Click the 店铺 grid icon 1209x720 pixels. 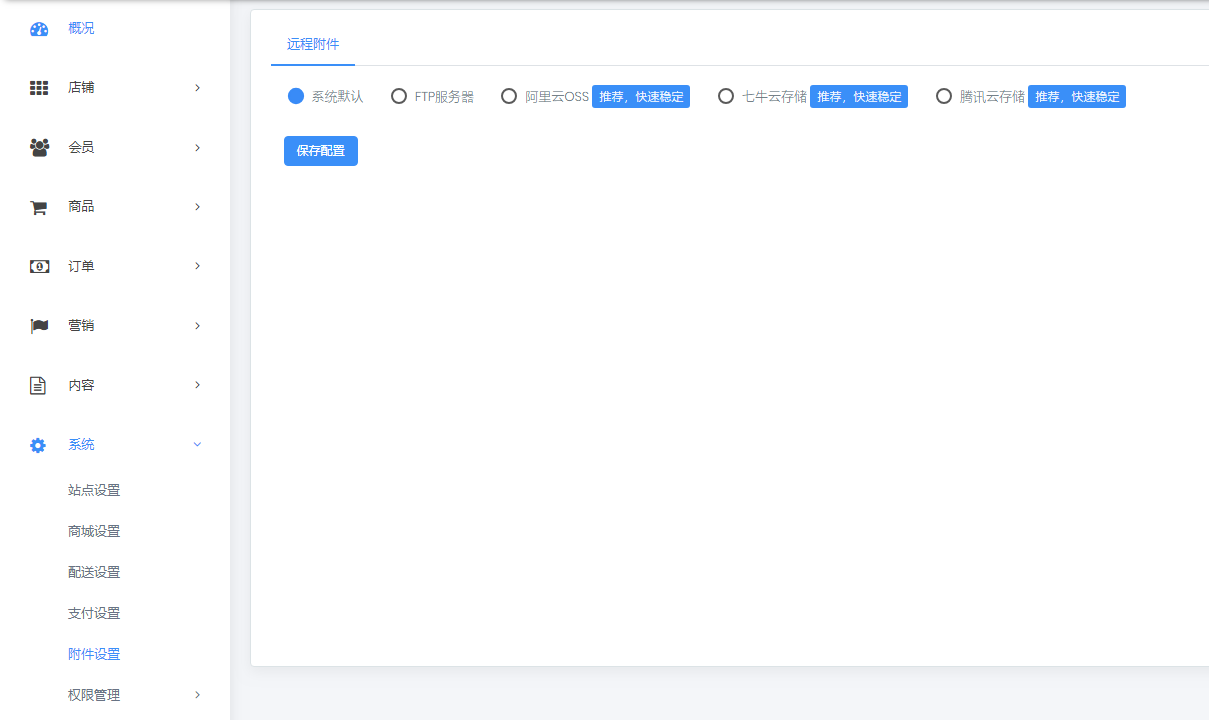39,88
